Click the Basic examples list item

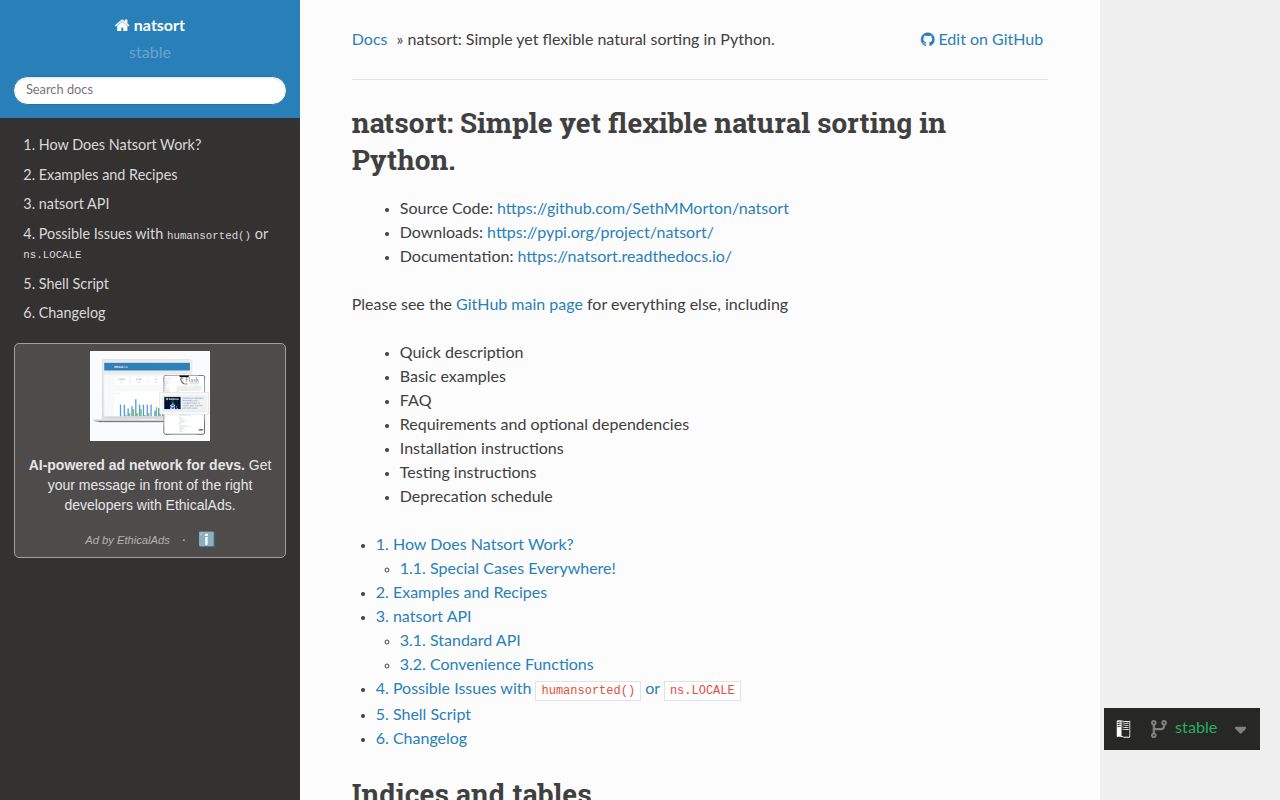point(453,377)
